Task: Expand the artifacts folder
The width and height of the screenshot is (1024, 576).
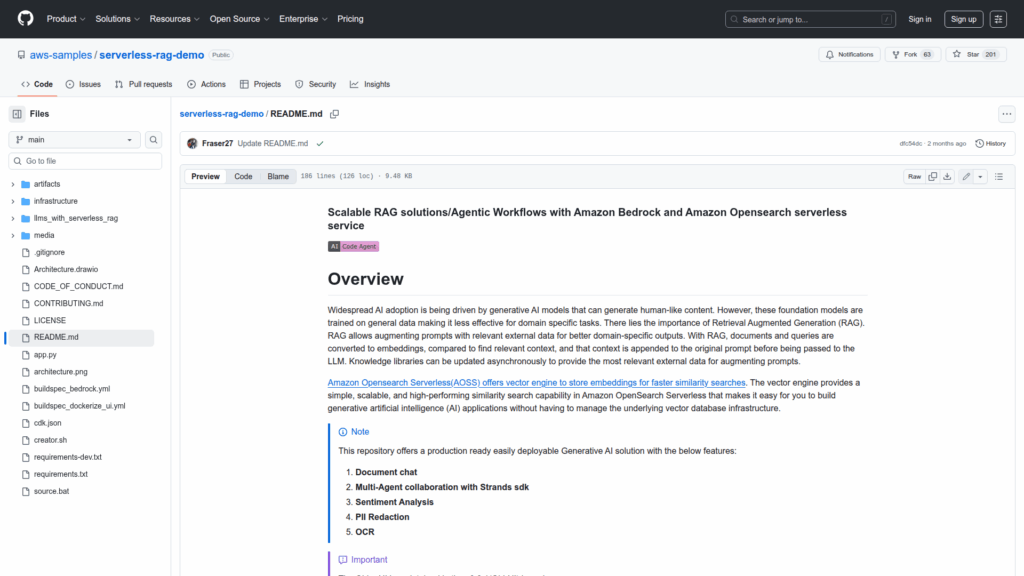Action: 12,184
